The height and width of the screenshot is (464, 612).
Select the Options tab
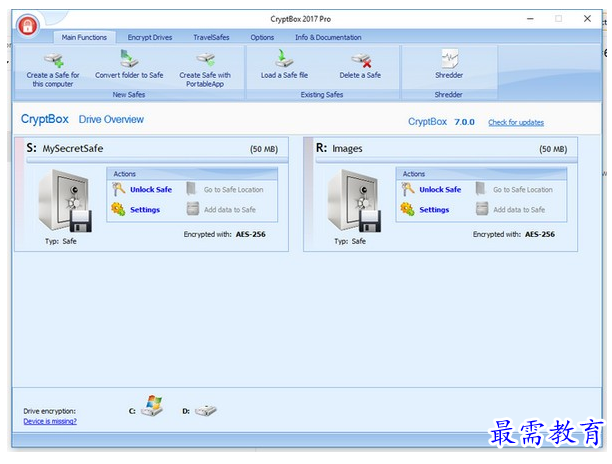tap(262, 37)
